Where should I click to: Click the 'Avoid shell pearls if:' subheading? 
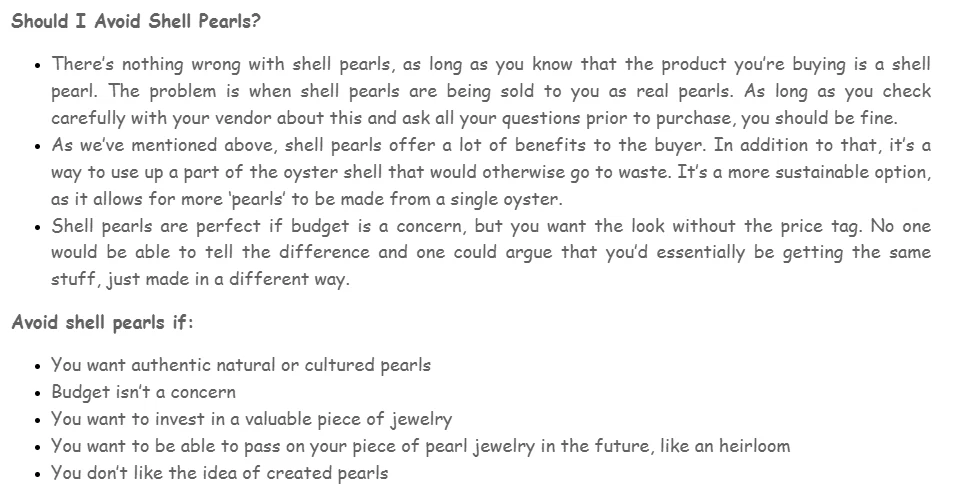(x=103, y=322)
